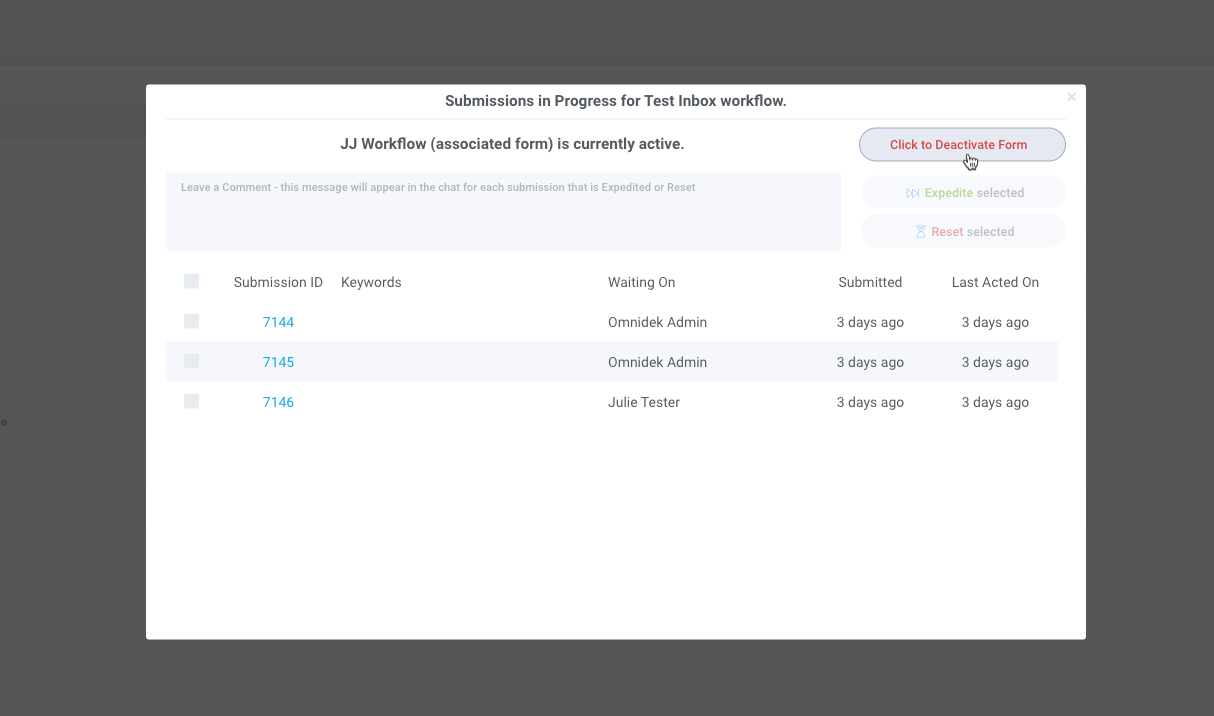Click the Last Acted On column header

[995, 283]
